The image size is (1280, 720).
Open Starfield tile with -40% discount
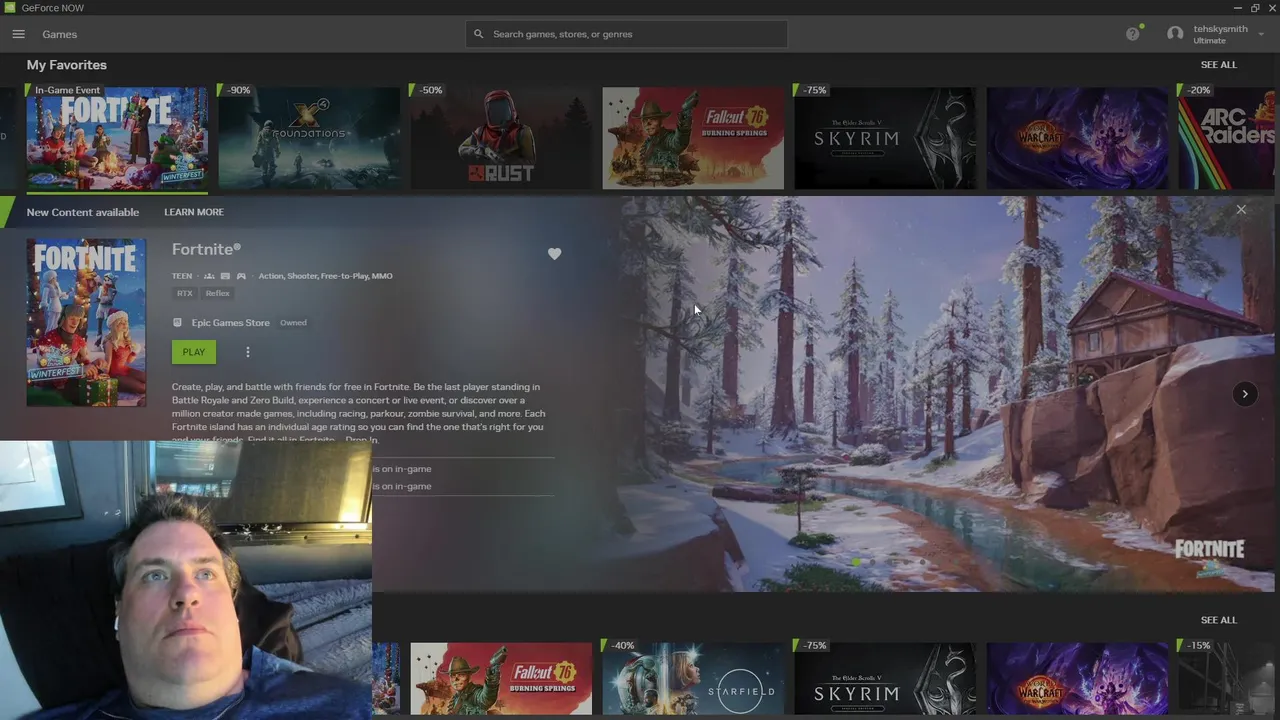pyautogui.click(x=693, y=679)
